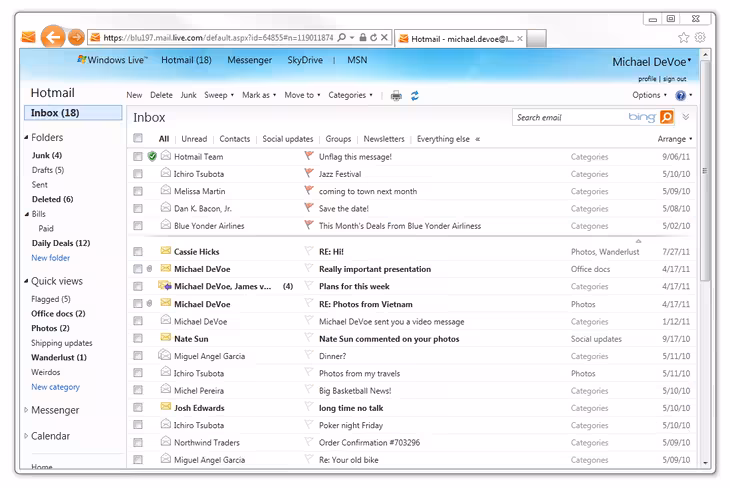The width and height of the screenshot is (730, 488).
Task: Click the browser back arrow button
Action: coord(53,37)
